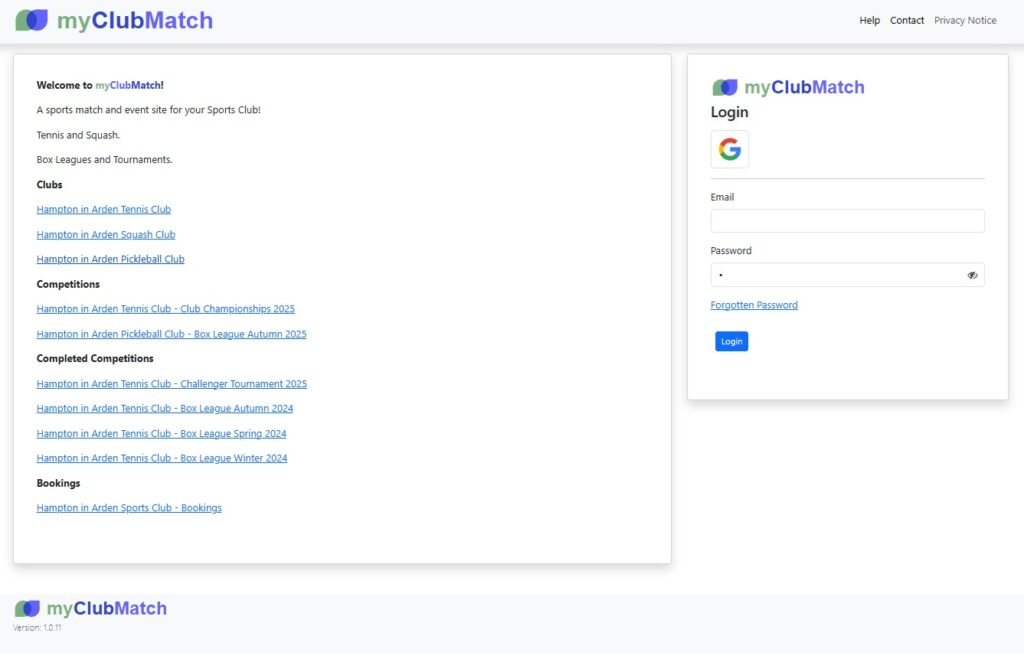This screenshot has width=1024, height=662.
Task: Open the Privacy Notice link
Action: tap(965, 20)
